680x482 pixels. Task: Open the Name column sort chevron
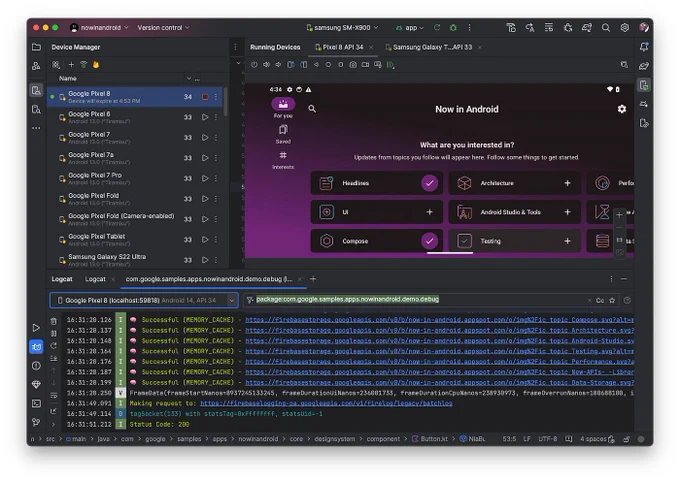[x=189, y=79]
